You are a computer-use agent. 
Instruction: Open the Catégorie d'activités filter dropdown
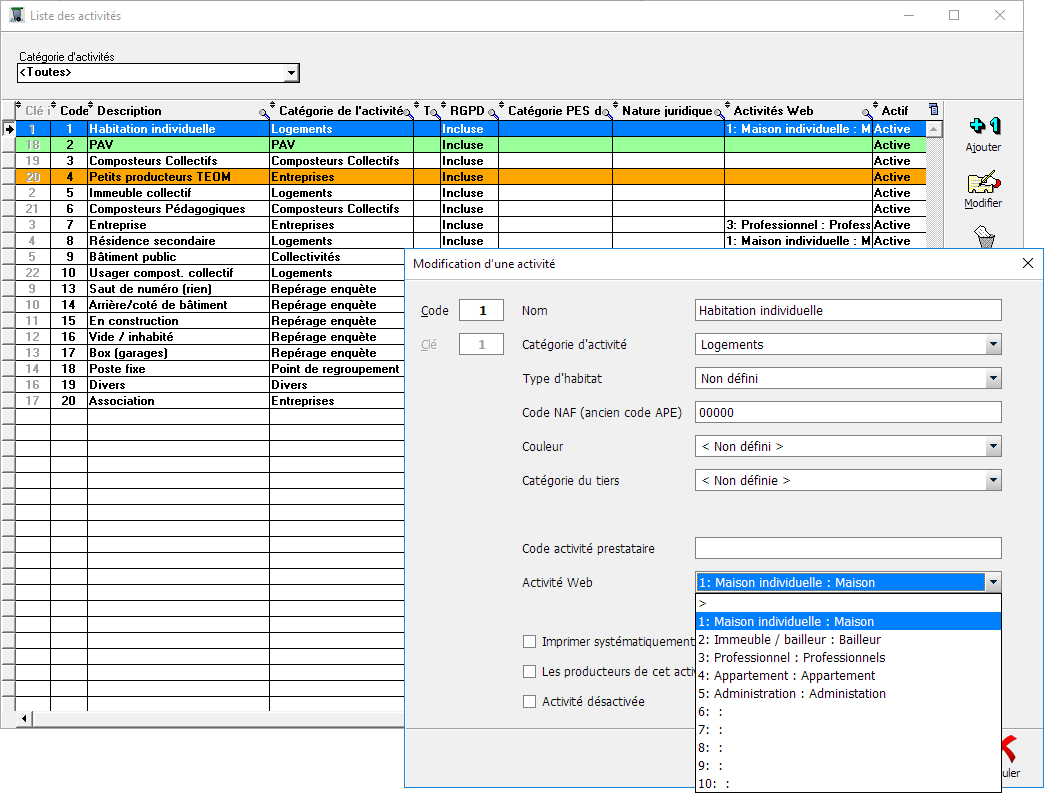click(292, 73)
